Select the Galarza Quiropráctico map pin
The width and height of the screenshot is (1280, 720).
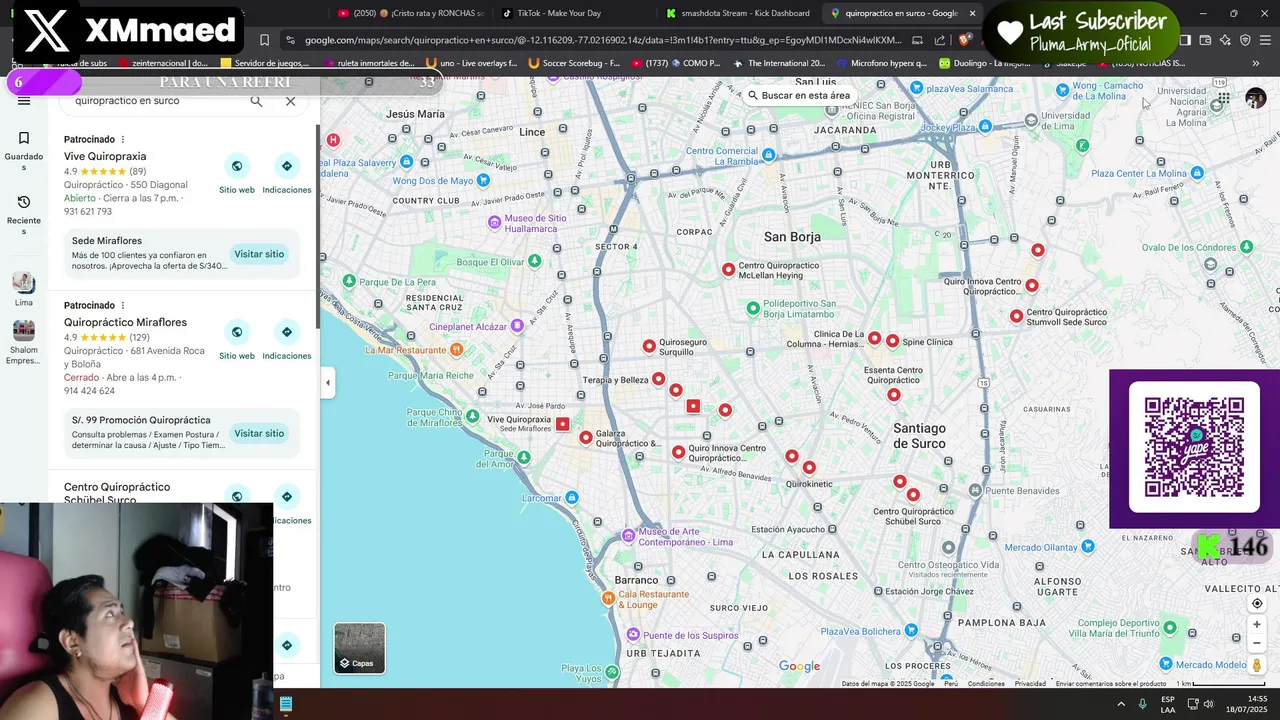click(x=586, y=437)
